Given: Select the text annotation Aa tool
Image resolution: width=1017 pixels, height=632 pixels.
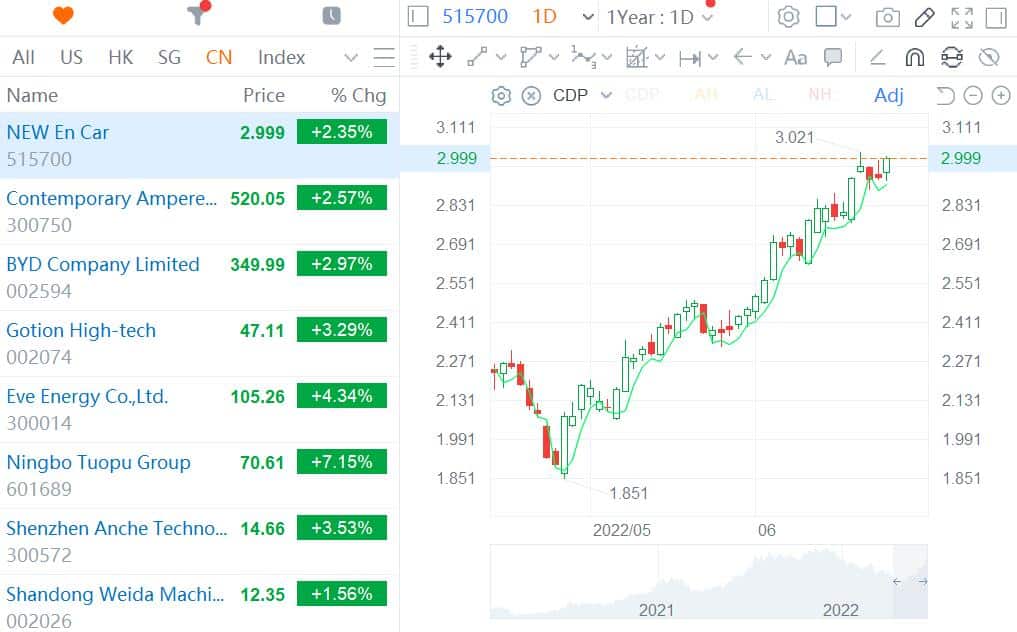Looking at the screenshot, I should 795,57.
